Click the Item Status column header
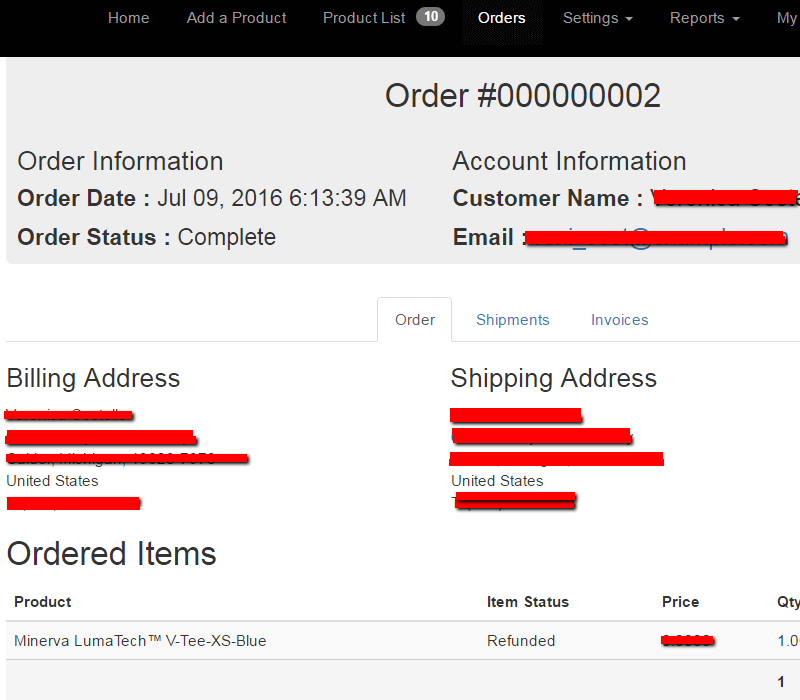The image size is (800, 700). point(528,602)
